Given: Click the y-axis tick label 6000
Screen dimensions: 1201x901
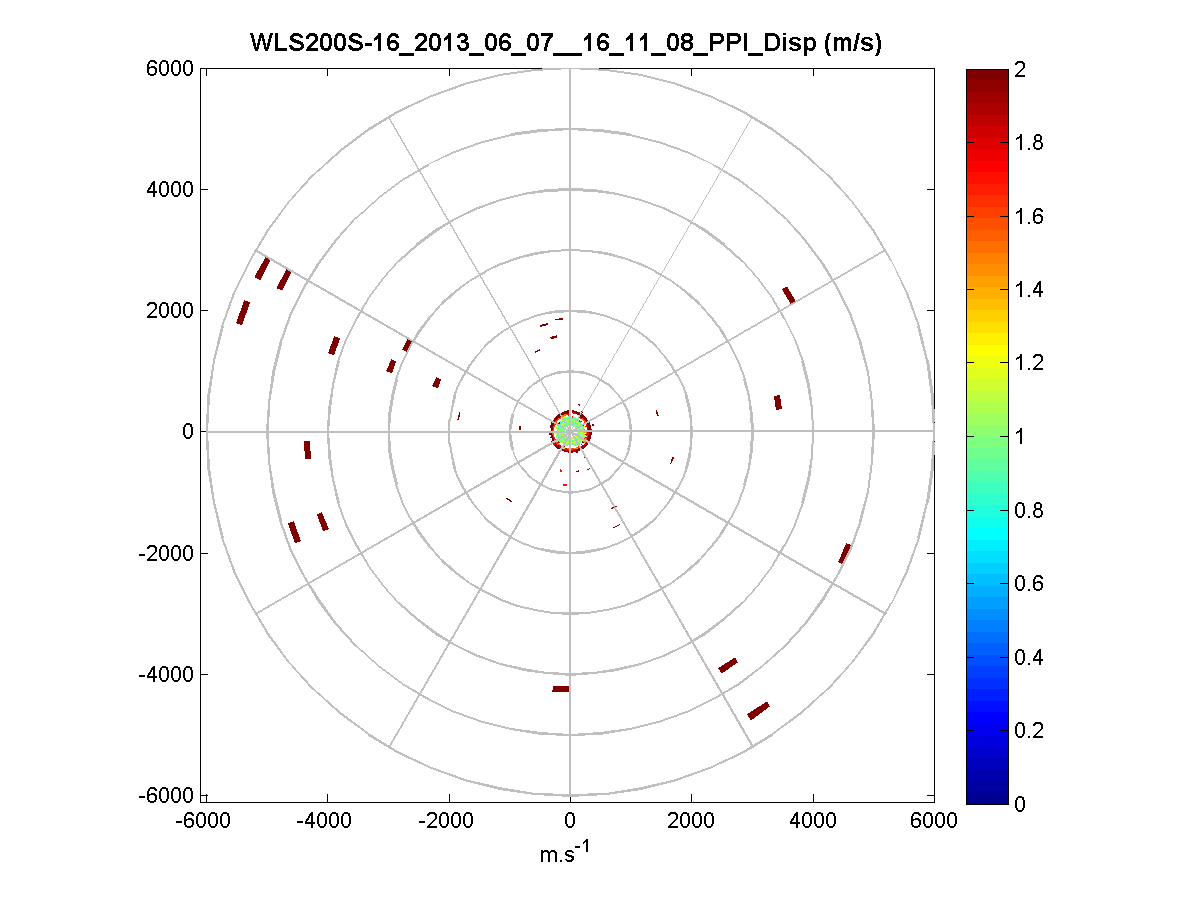Looking at the screenshot, I should point(174,68).
